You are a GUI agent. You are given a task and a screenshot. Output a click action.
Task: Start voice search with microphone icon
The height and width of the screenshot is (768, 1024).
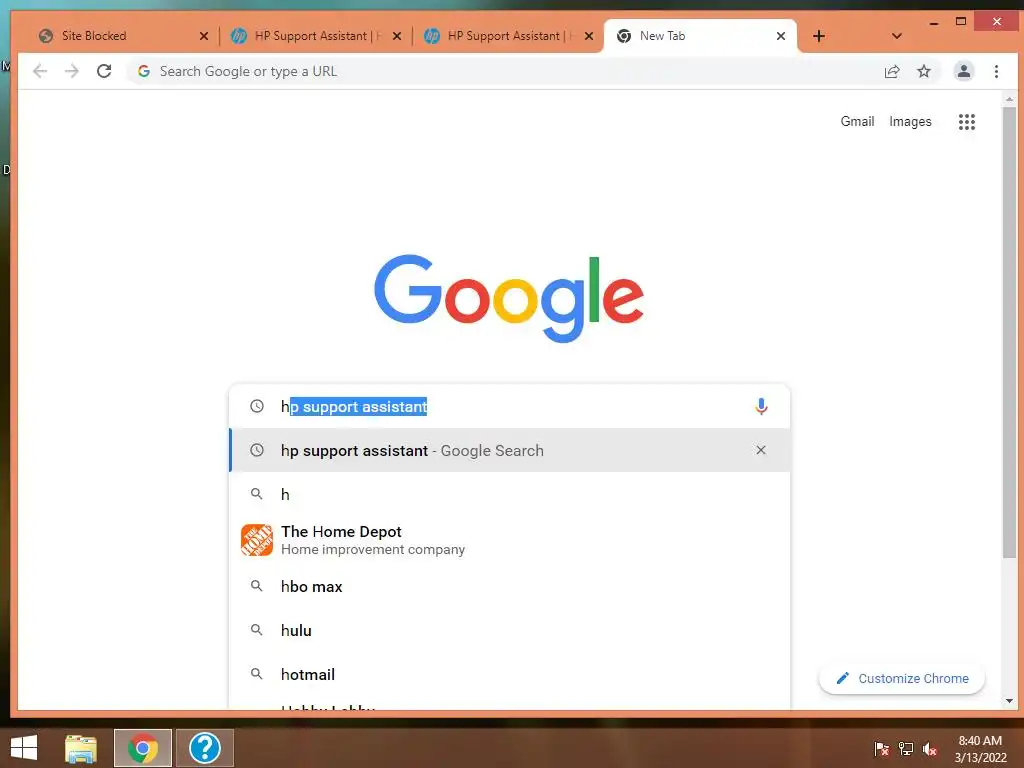pyautogui.click(x=761, y=406)
